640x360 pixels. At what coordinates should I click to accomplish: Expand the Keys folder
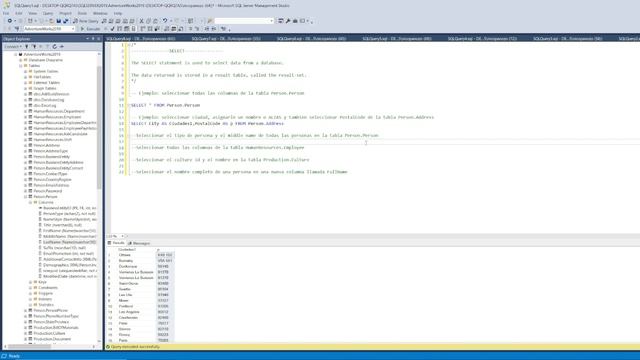[31, 282]
